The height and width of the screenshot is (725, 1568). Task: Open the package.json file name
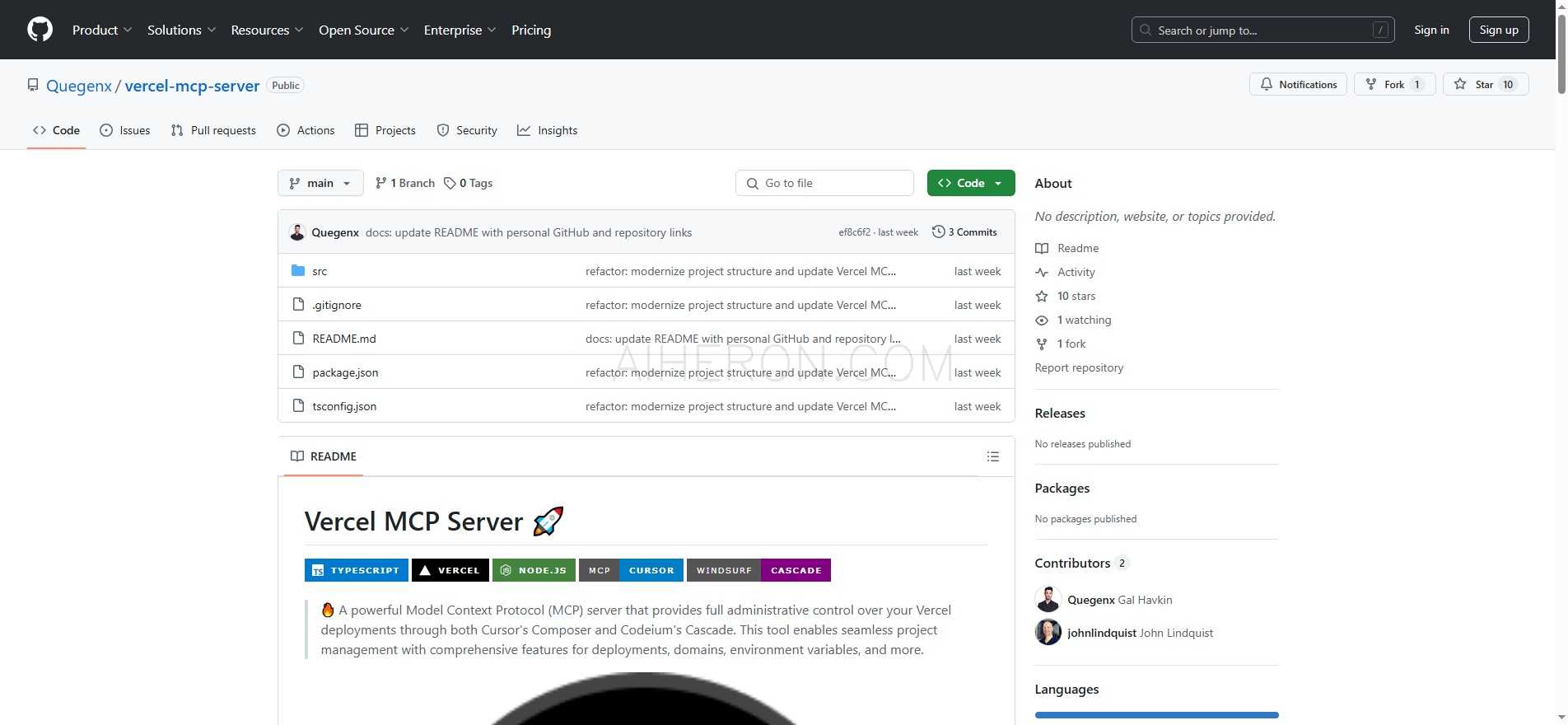tap(345, 372)
